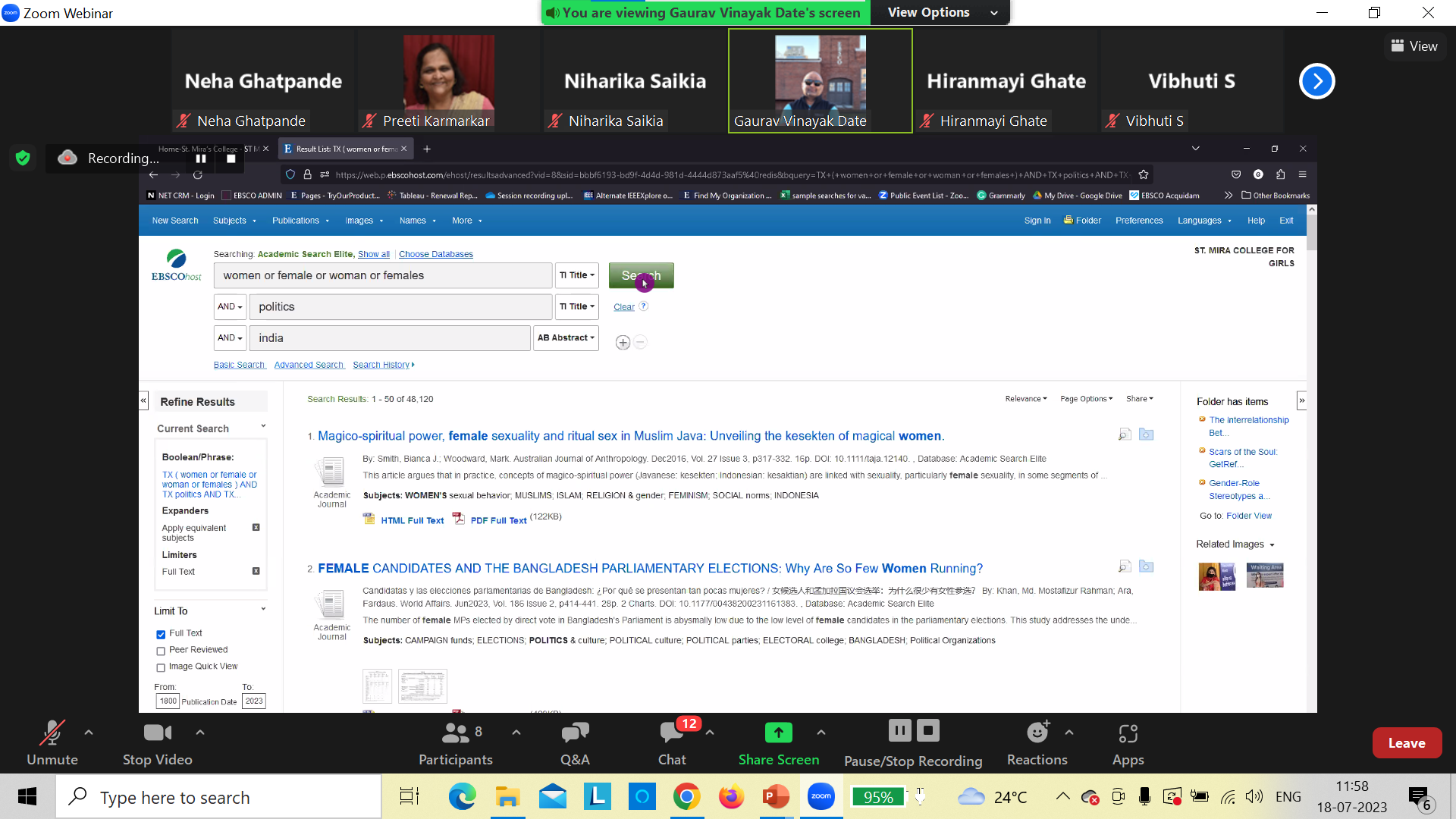Open the search help question mark icon
The height and width of the screenshot is (819, 1456).
pyautogui.click(x=644, y=306)
